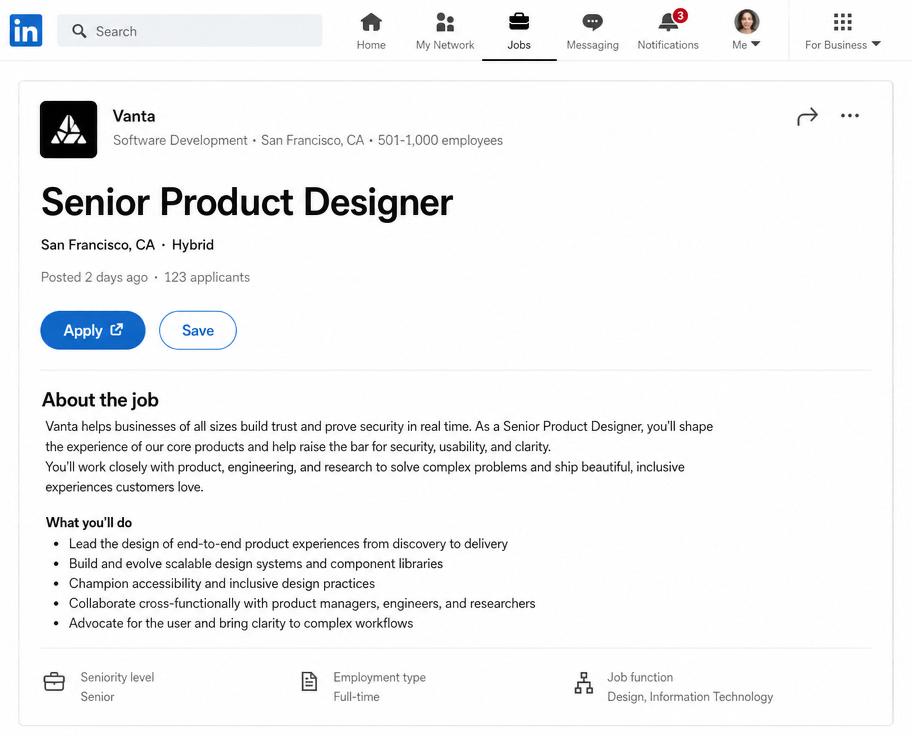Image resolution: width=912 pixels, height=736 pixels.
Task: Open the three-dot more options menu
Action: coord(850,116)
